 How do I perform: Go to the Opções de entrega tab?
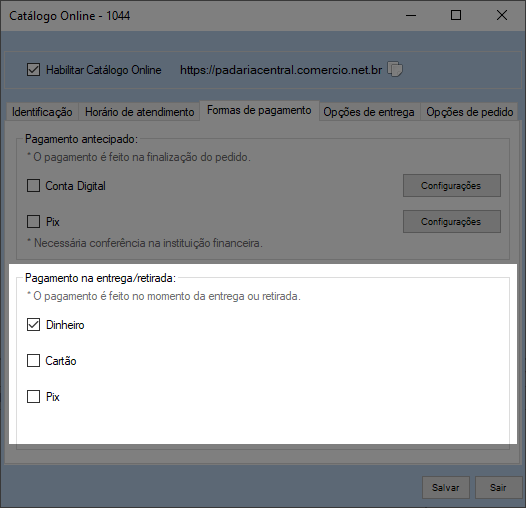tap(369, 112)
